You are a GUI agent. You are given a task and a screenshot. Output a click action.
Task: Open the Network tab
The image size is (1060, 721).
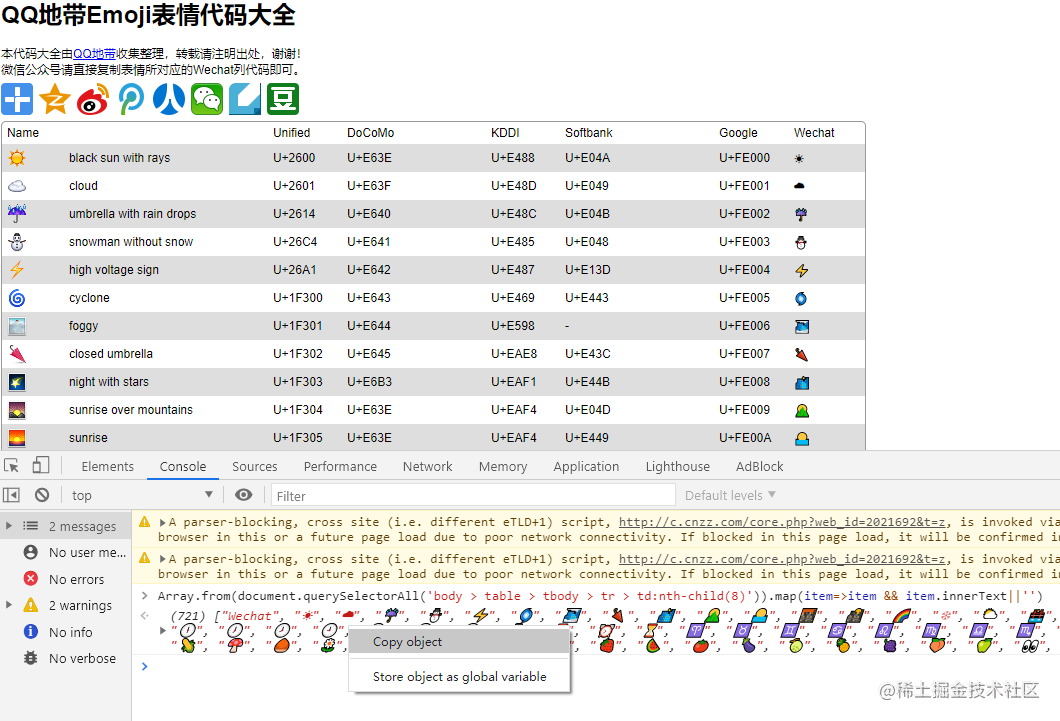pos(427,466)
